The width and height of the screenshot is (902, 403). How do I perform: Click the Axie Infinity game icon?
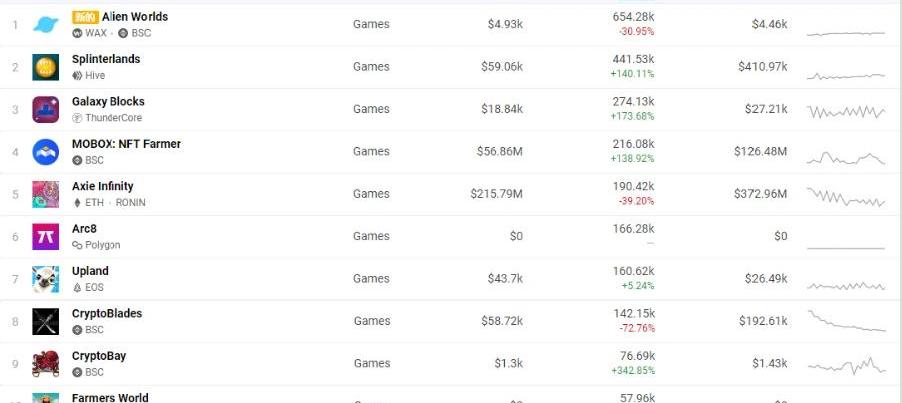tap(45, 194)
